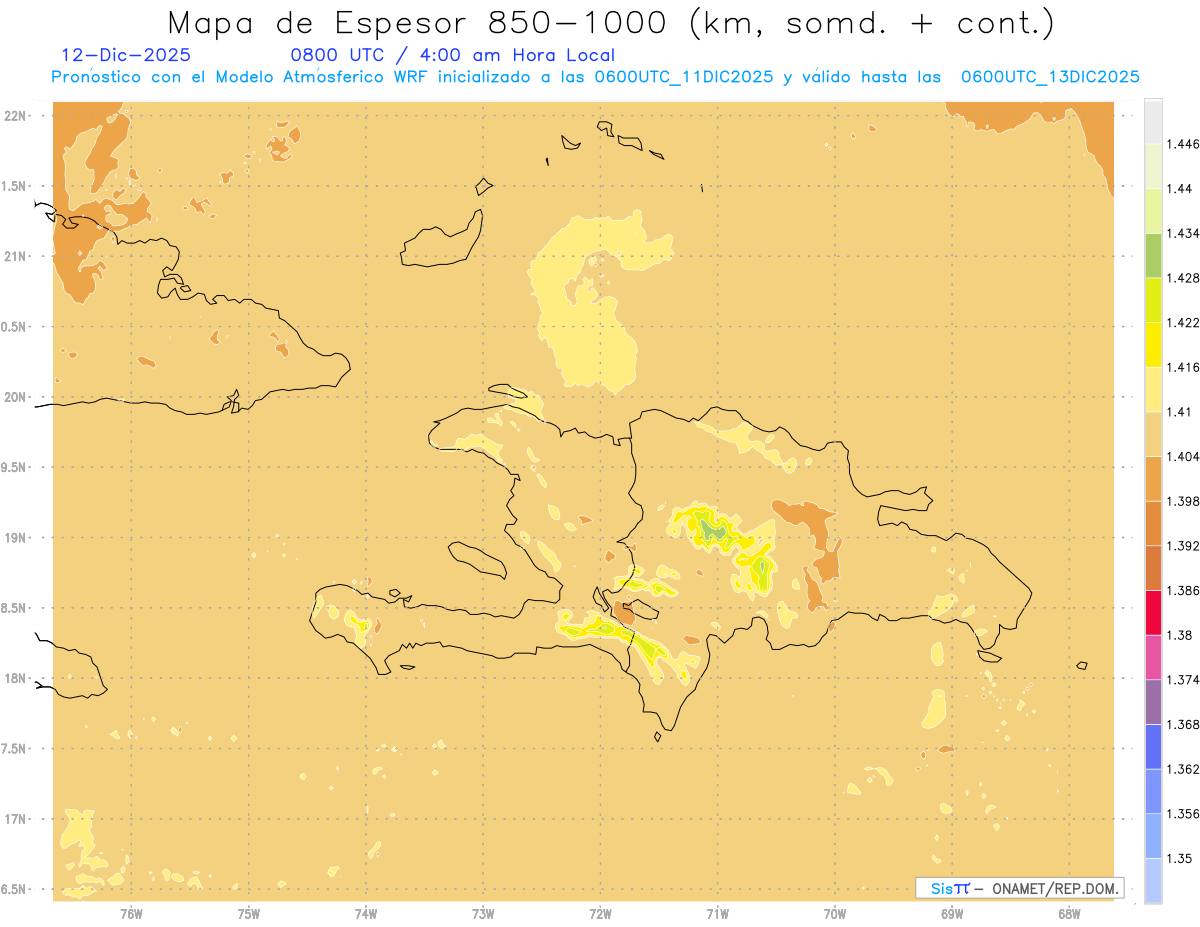Click the 68W longitude label

(1069, 914)
